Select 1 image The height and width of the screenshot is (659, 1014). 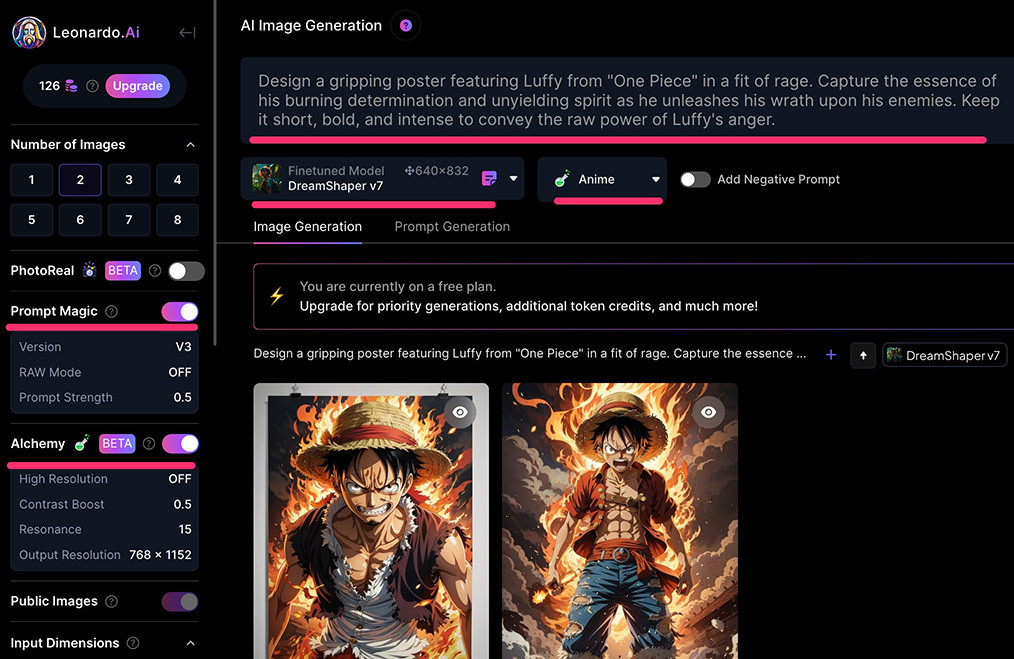[32, 180]
